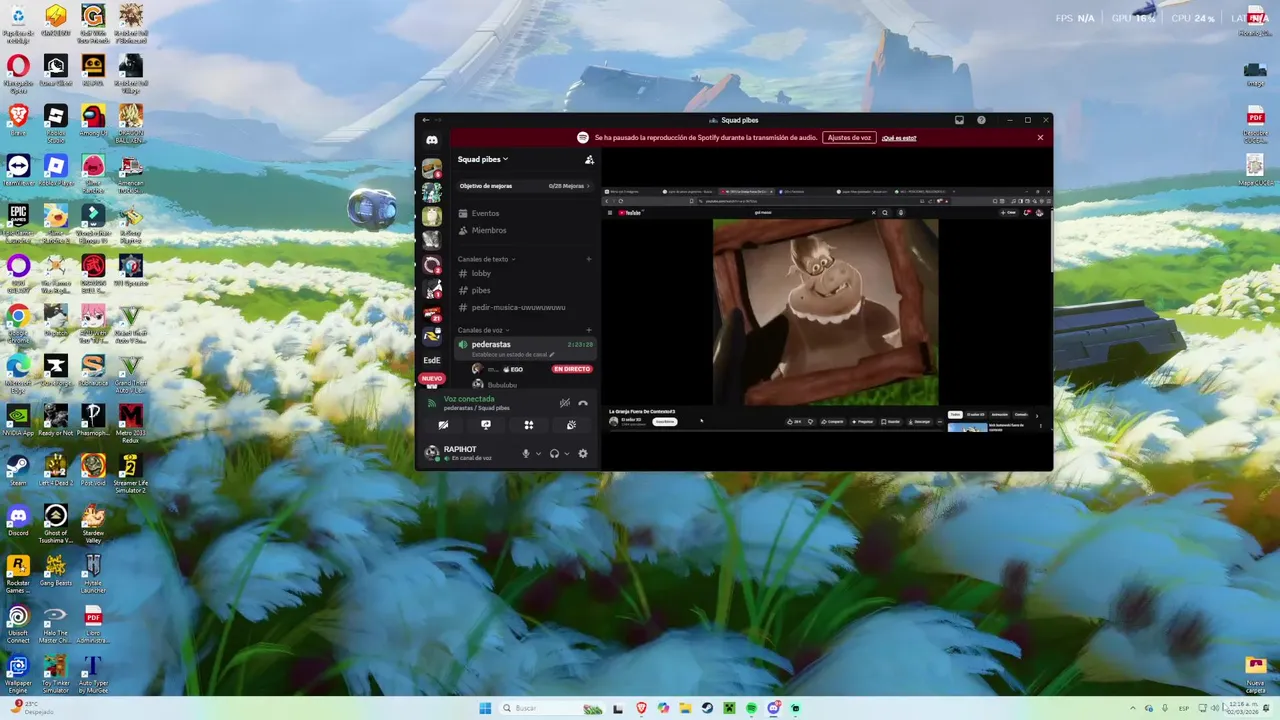Click the Buscar taskbar search box
Screen dimensions: 1280x720
(x=552, y=708)
